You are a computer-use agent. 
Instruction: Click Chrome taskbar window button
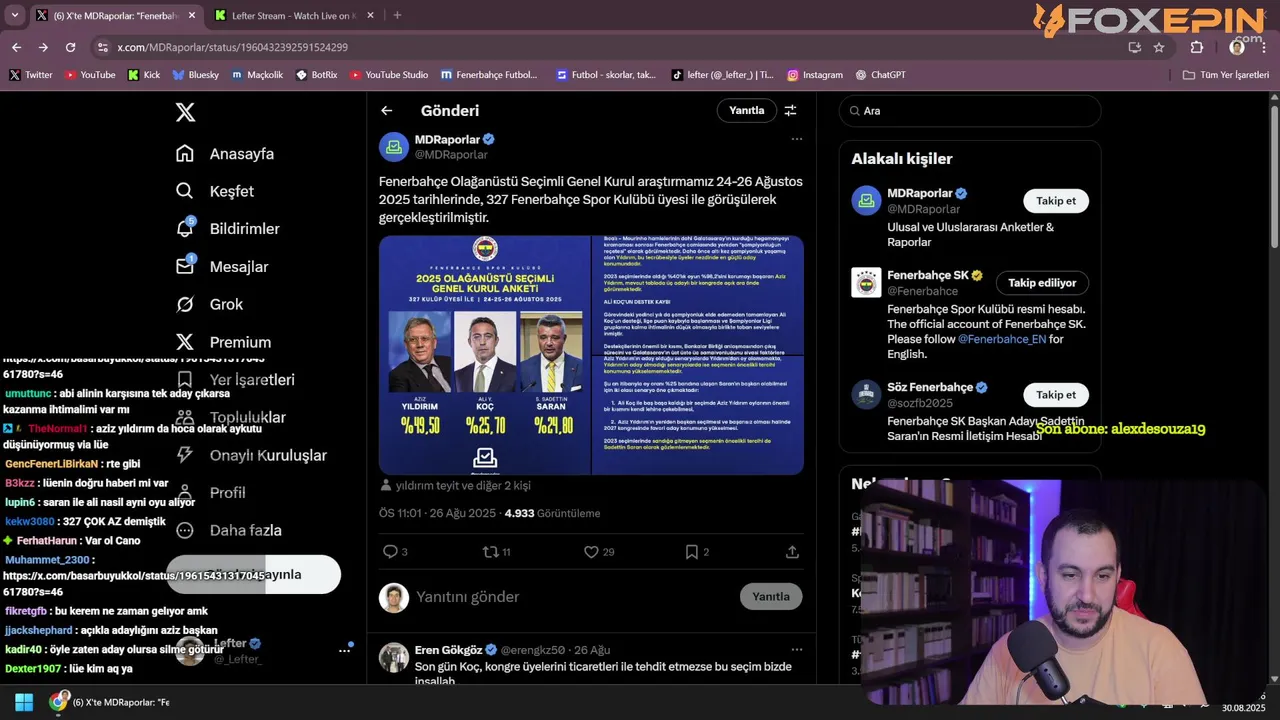coord(110,702)
